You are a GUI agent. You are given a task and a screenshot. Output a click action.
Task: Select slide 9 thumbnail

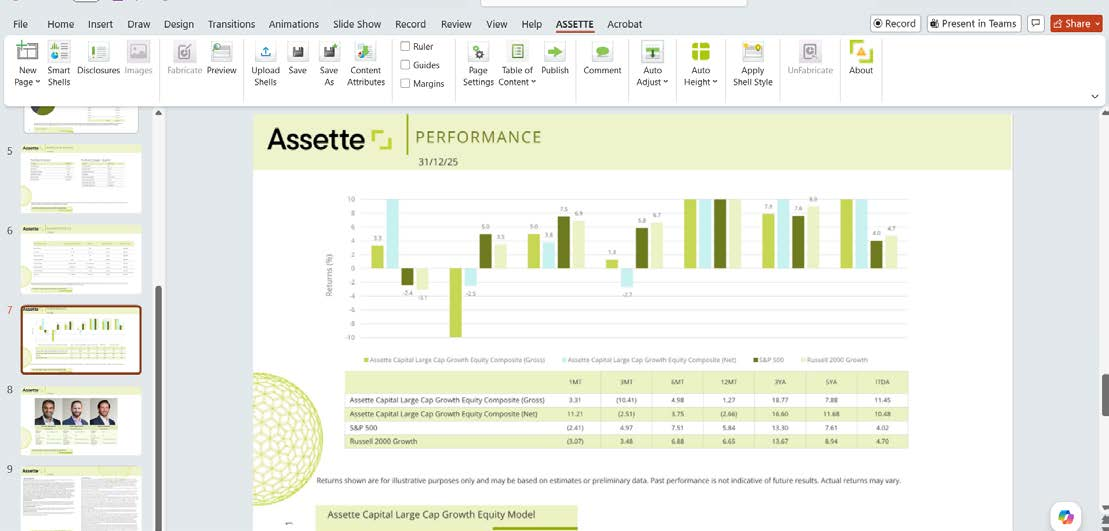[81, 498]
